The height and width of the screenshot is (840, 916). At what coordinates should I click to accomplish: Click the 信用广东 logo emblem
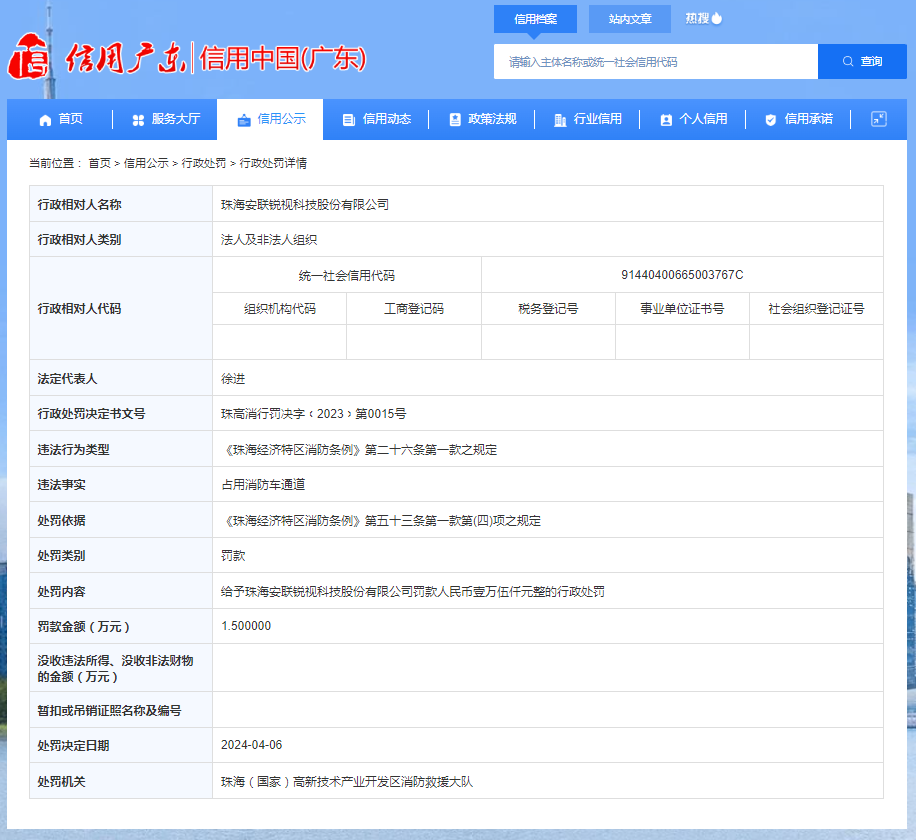click(29, 57)
